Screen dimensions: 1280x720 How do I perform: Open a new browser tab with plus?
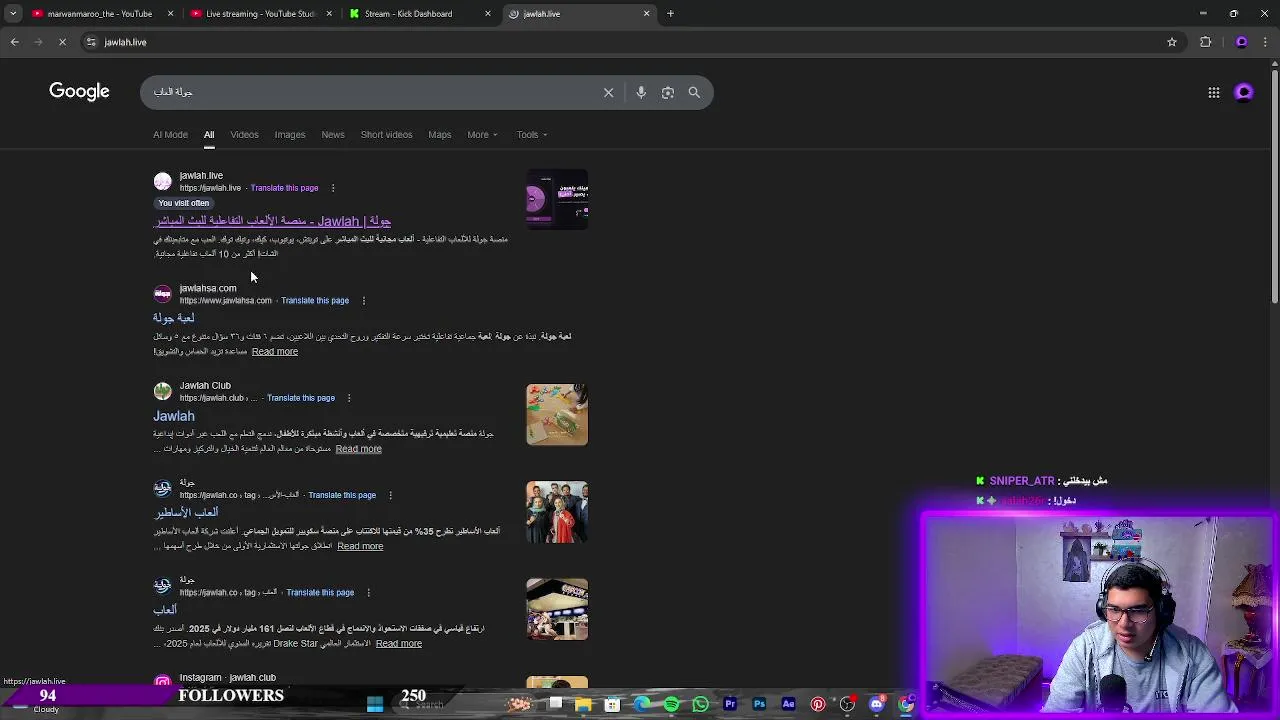pyautogui.click(x=671, y=14)
